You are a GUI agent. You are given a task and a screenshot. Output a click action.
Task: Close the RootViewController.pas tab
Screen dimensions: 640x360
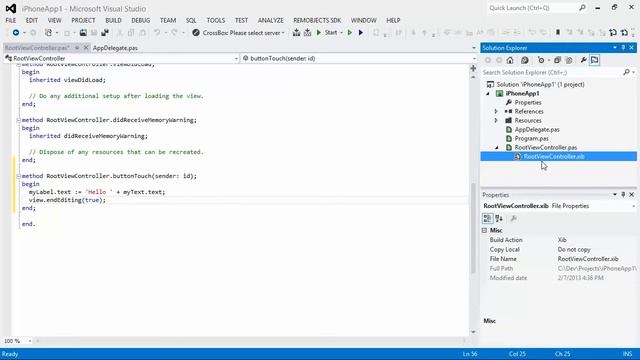[86, 48]
